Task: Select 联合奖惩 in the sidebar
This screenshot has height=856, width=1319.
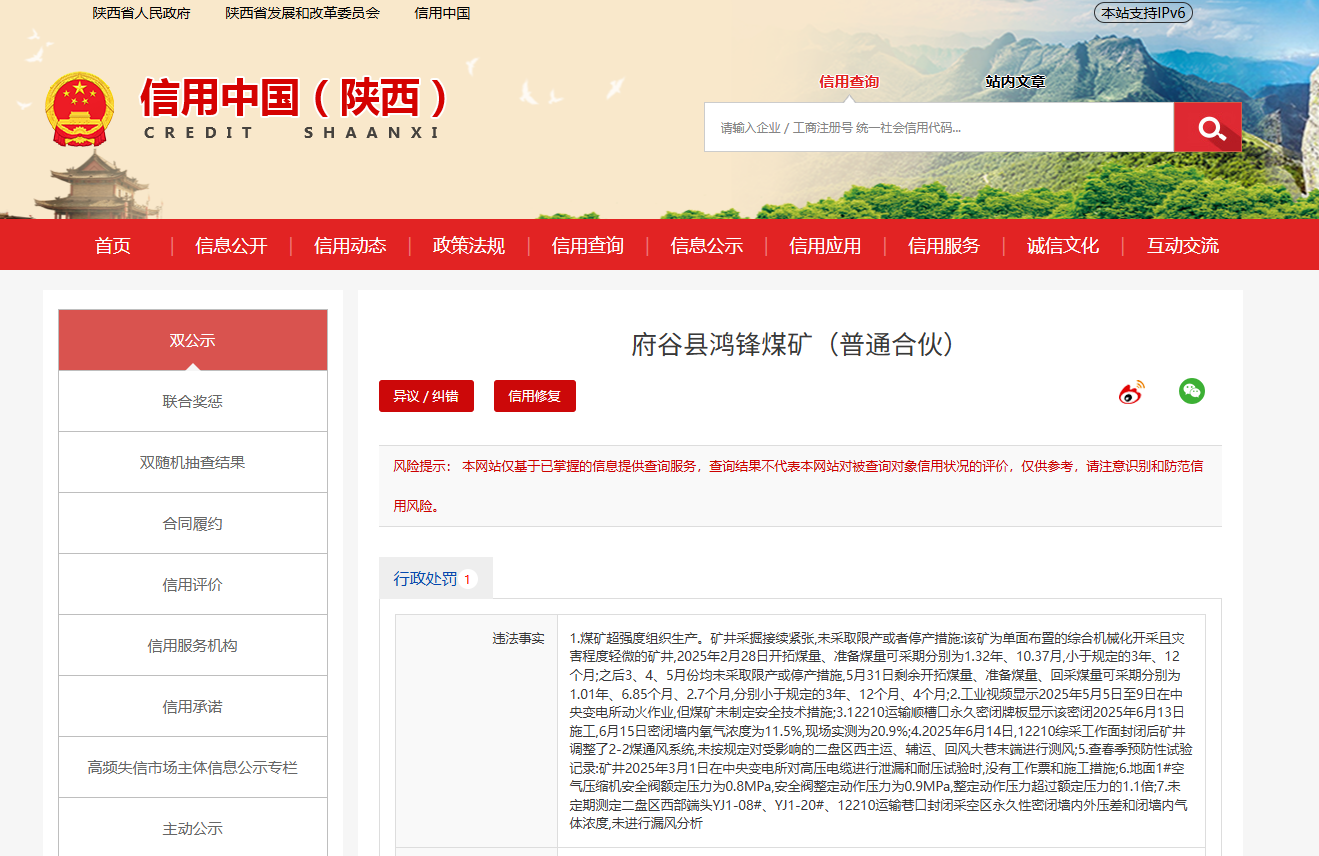Action: point(193,401)
